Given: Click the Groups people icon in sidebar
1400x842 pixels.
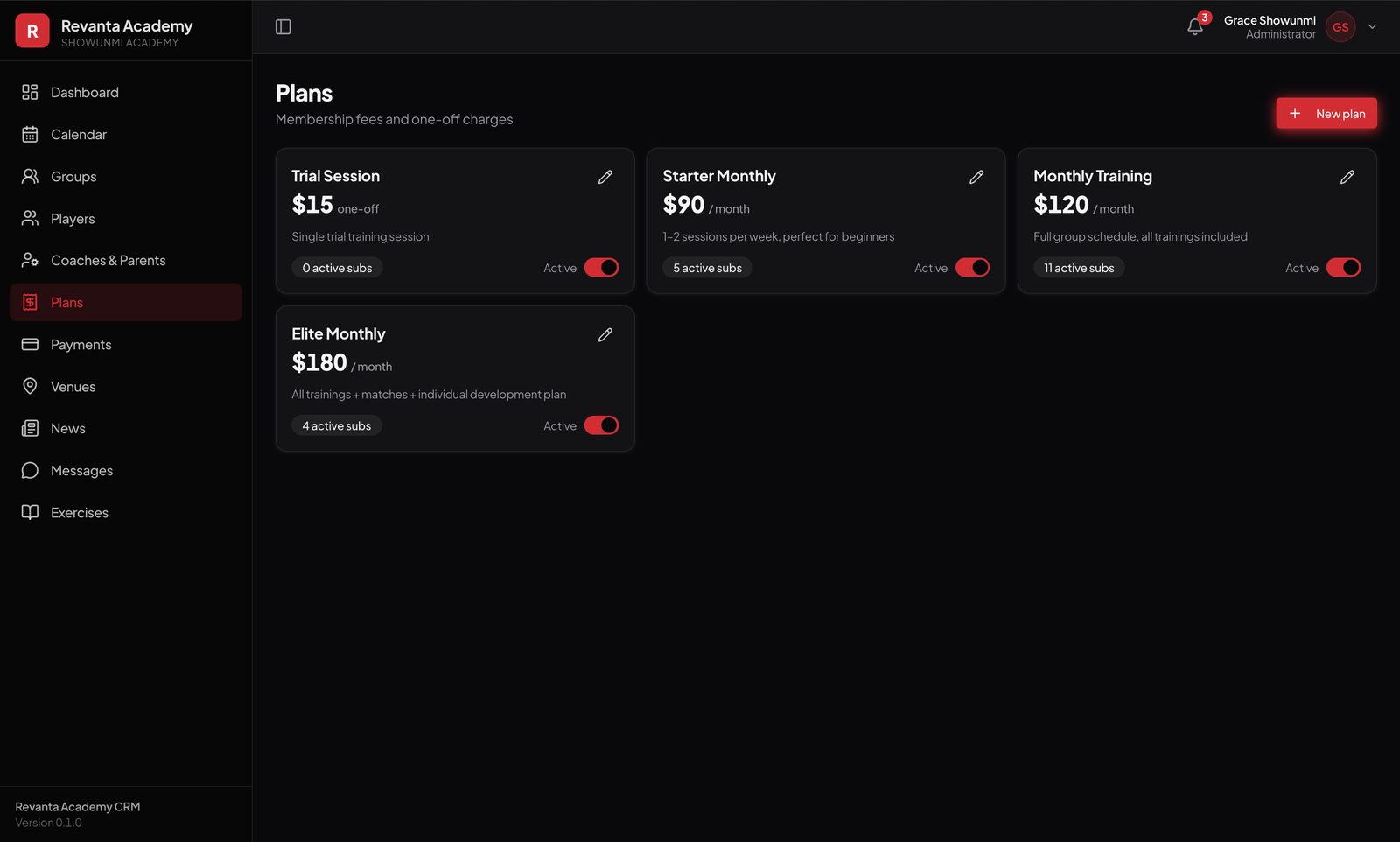Looking at the screenshot, I should (x=30, y=176).
